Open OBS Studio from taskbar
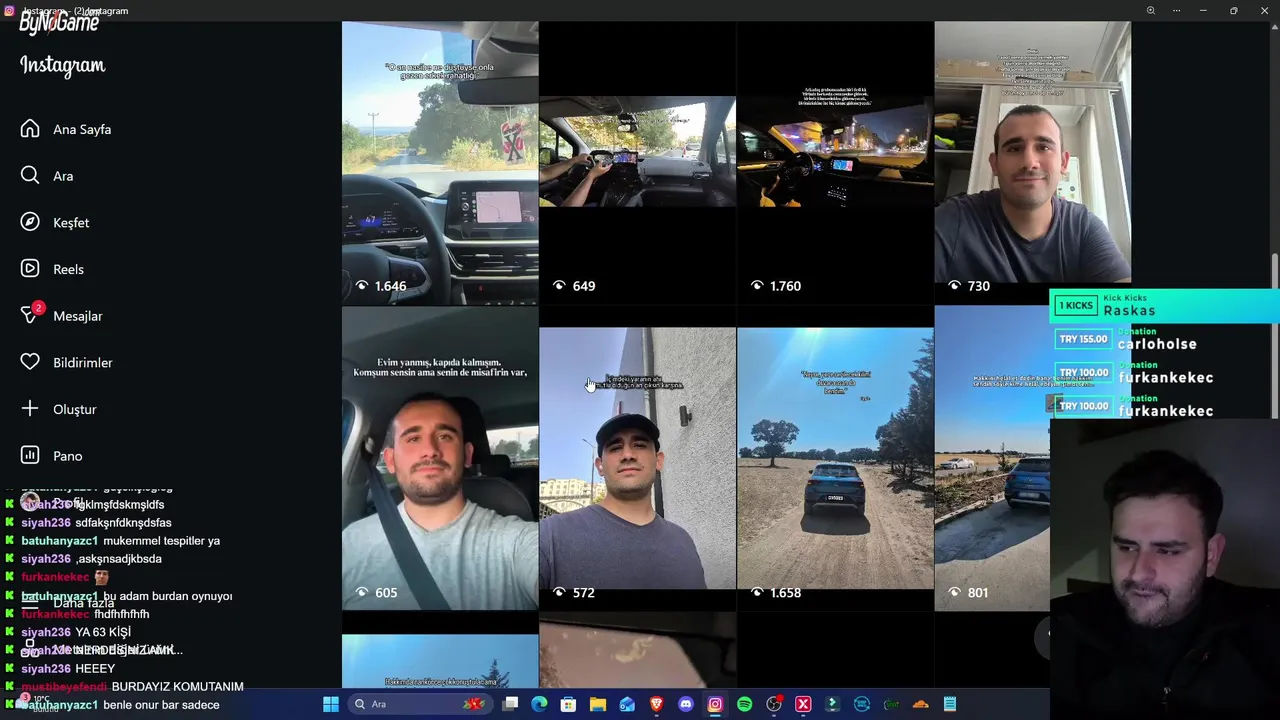1280x720 pixels. coord(774,704)
